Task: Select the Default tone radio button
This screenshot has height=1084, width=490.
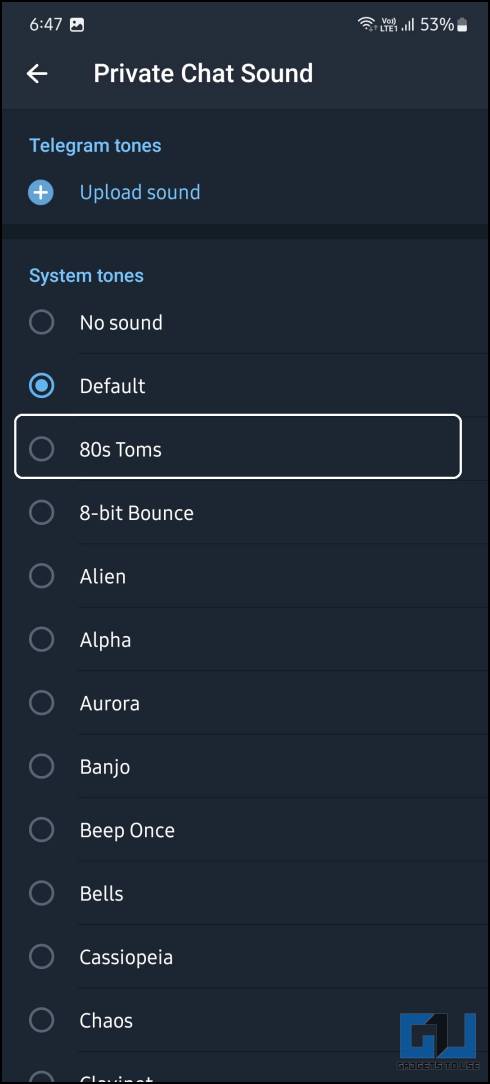Action: (x=41, y=386)
